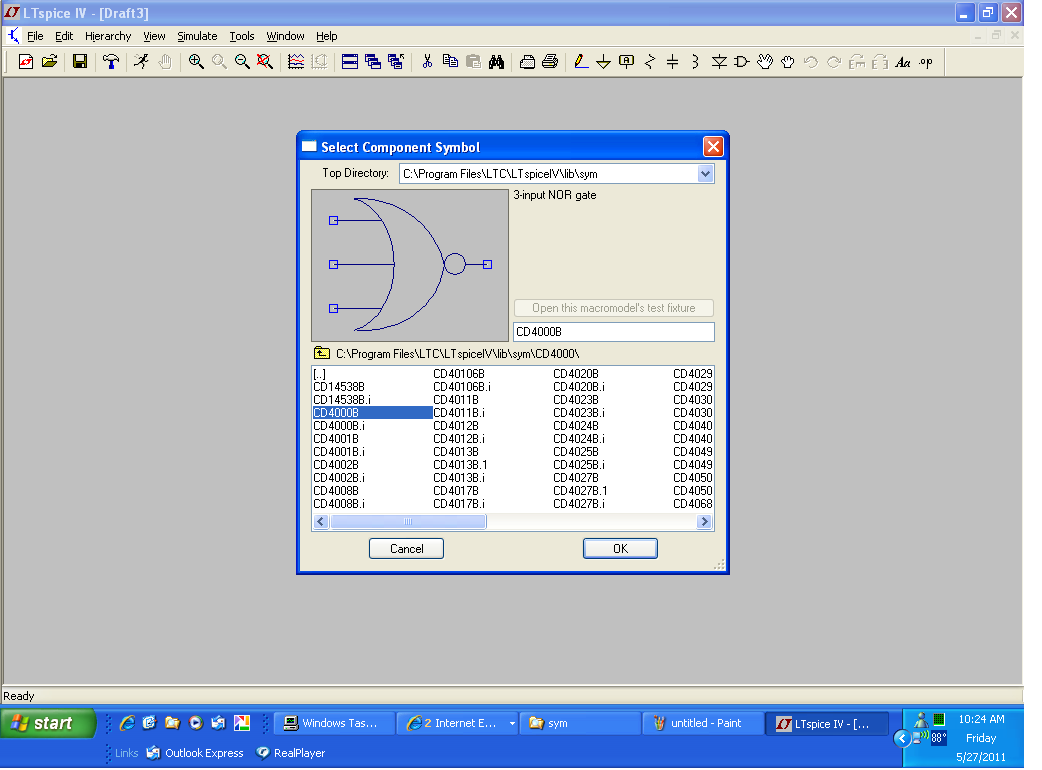Select CD4013B.1 in the symbol list
1042x770 pixels.
point(460,465)
